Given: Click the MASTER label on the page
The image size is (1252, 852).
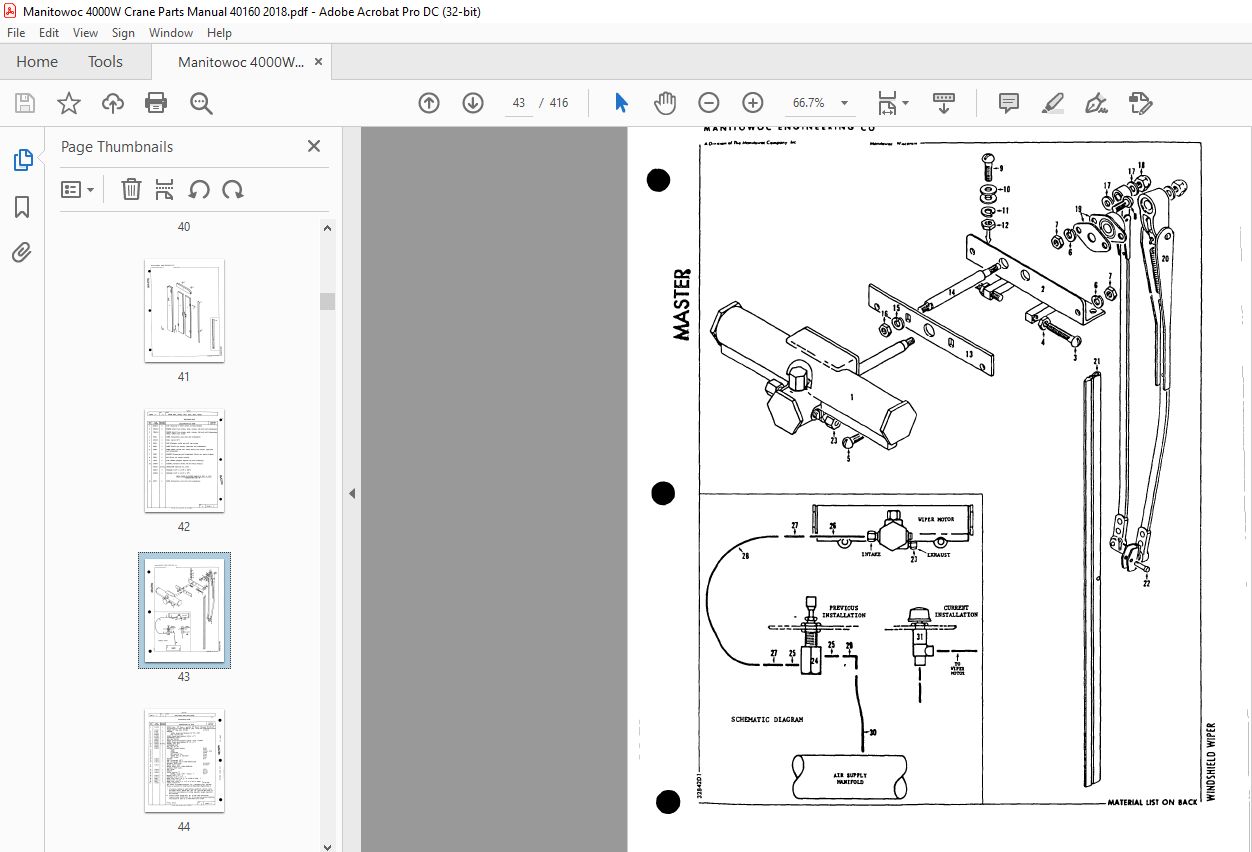Looking at the screenshot, I should pyautogui.click(x=682, y=304).
